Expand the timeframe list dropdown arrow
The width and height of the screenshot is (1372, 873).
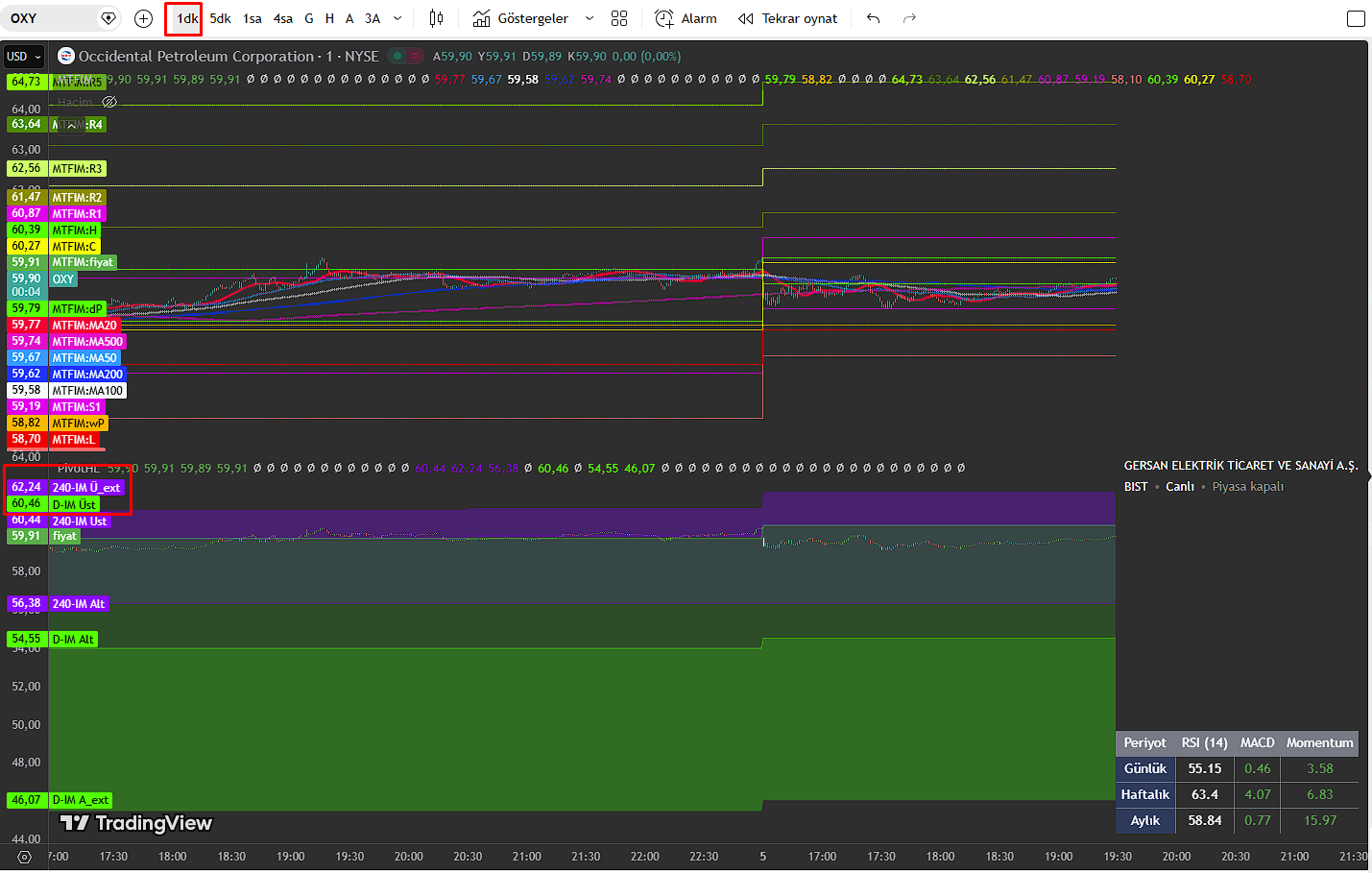pyautogui.click(x=397, y=18)
